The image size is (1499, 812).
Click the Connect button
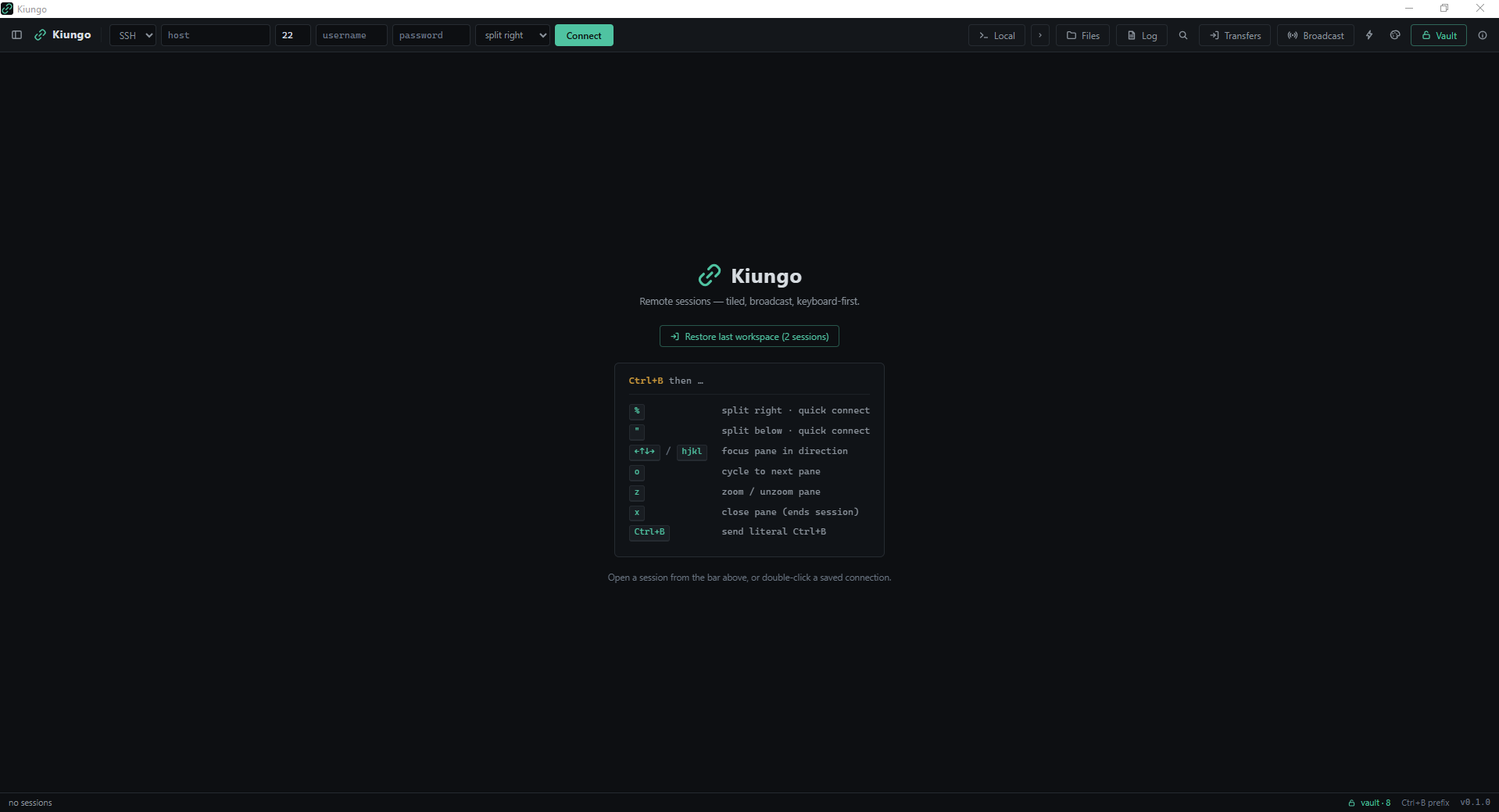[584, 35]
